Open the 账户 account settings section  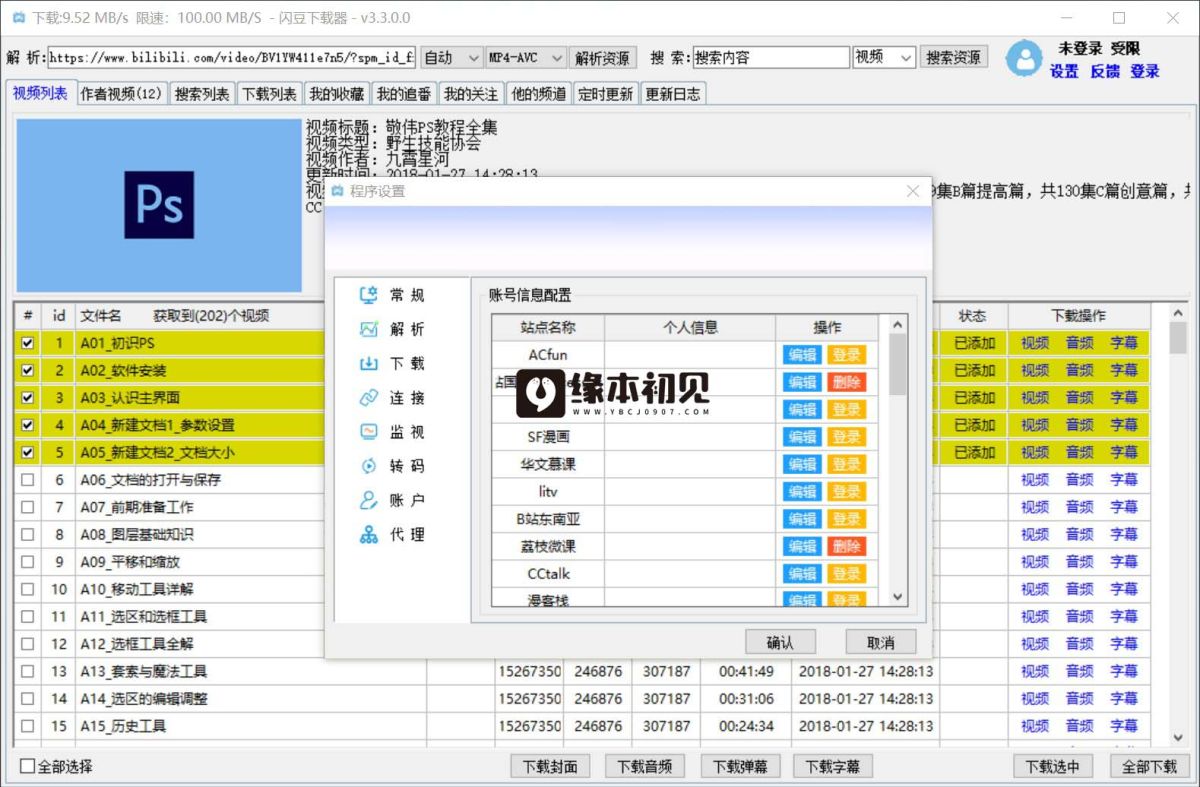[x=392, y=500]
